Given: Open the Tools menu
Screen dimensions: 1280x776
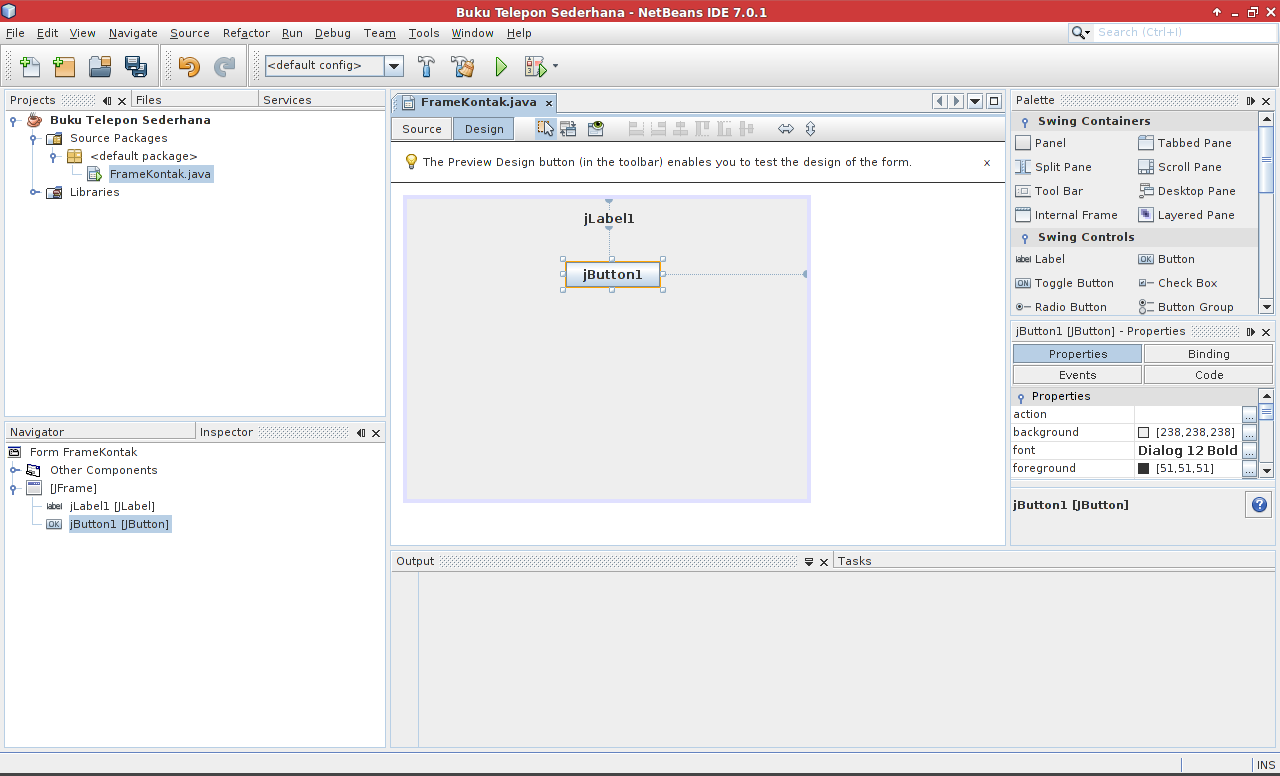Looking at the screenshot, I should coord(424,33).
